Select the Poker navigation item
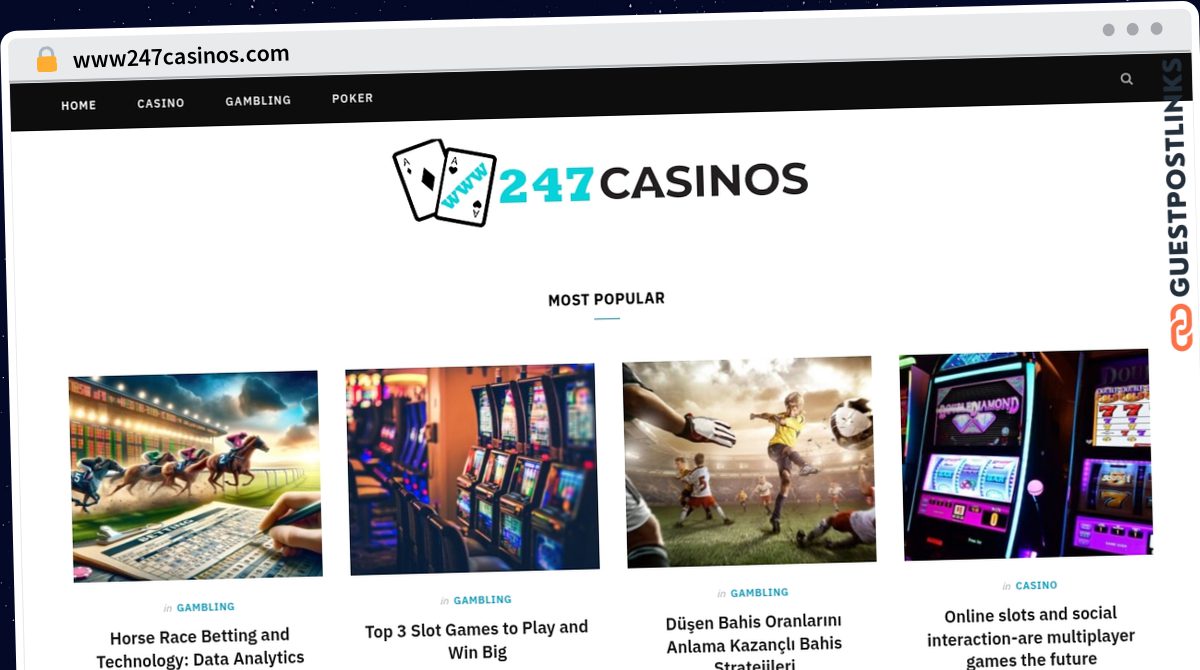The height and width of the screenshot is (670, 1200). pyautogui.click(x=352, y=98)
